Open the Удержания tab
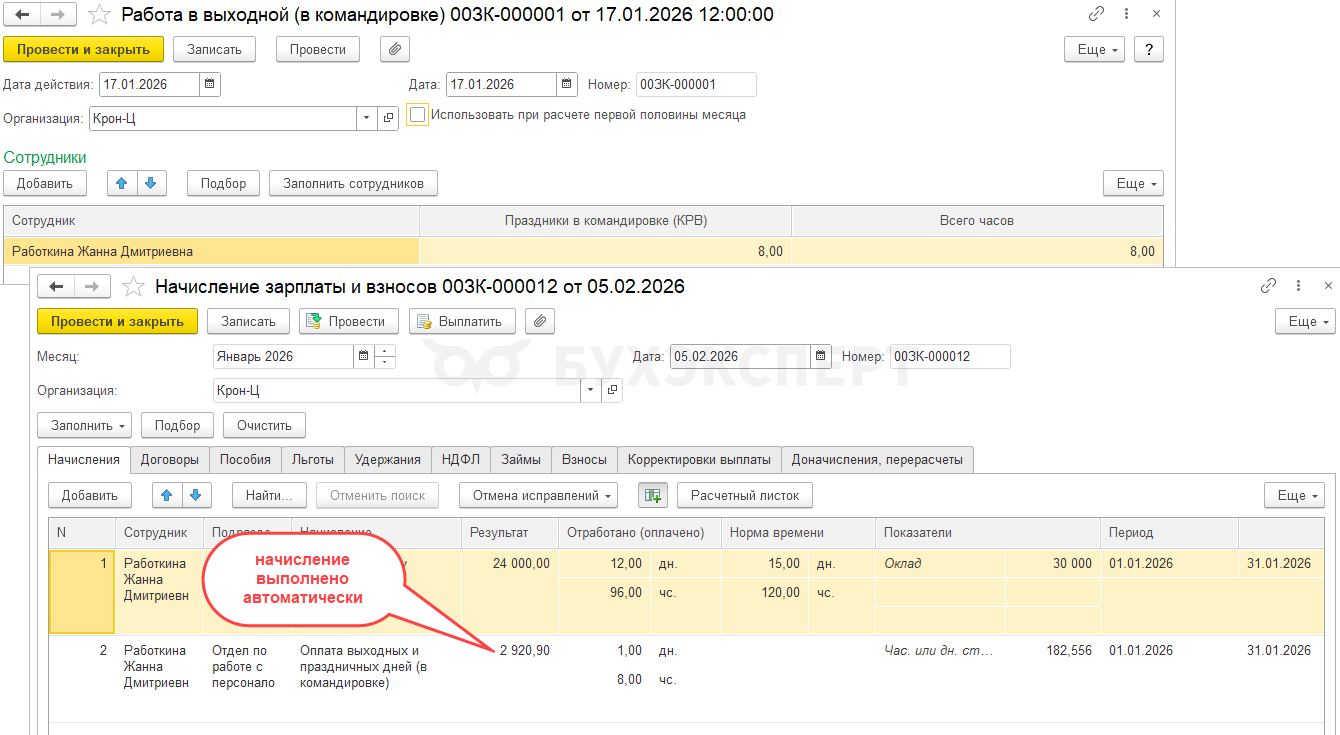The image size is (1340, 735). [x=387, y=460]
